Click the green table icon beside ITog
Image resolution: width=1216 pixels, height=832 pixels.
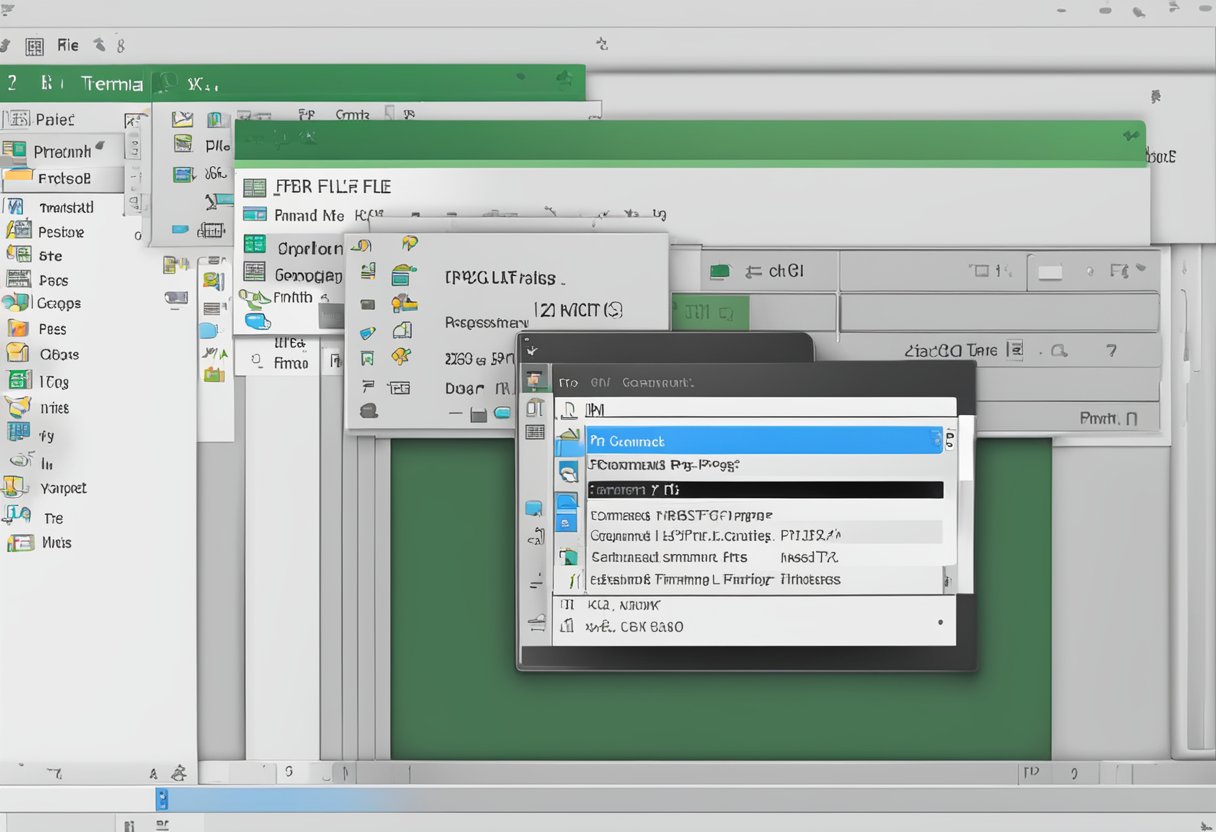(x=17, y=380)
